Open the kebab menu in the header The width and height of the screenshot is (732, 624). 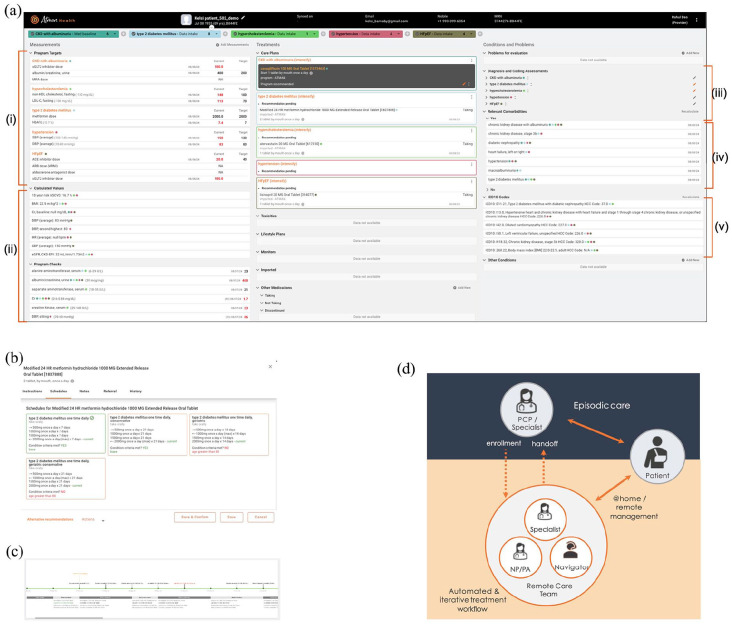[697, 20]
